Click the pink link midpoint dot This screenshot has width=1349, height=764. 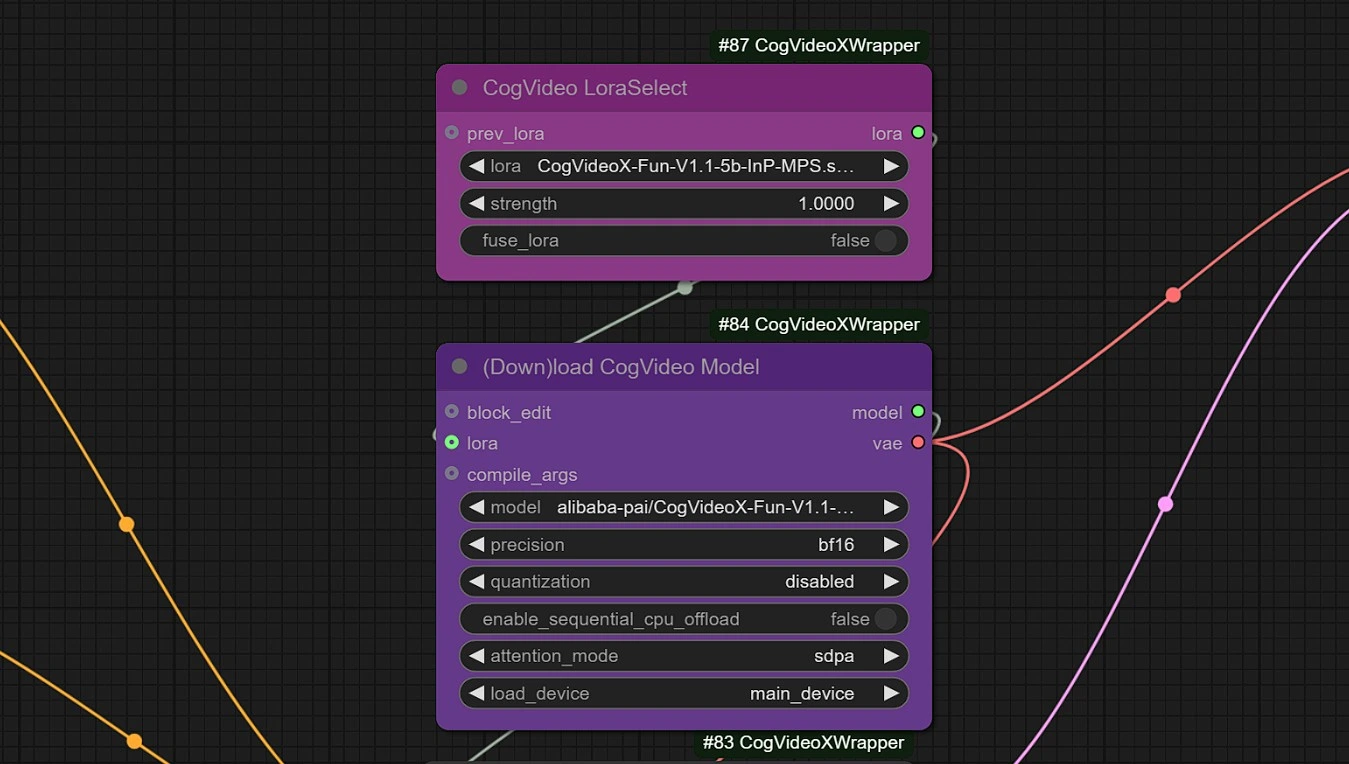[x=1165, y=504]
